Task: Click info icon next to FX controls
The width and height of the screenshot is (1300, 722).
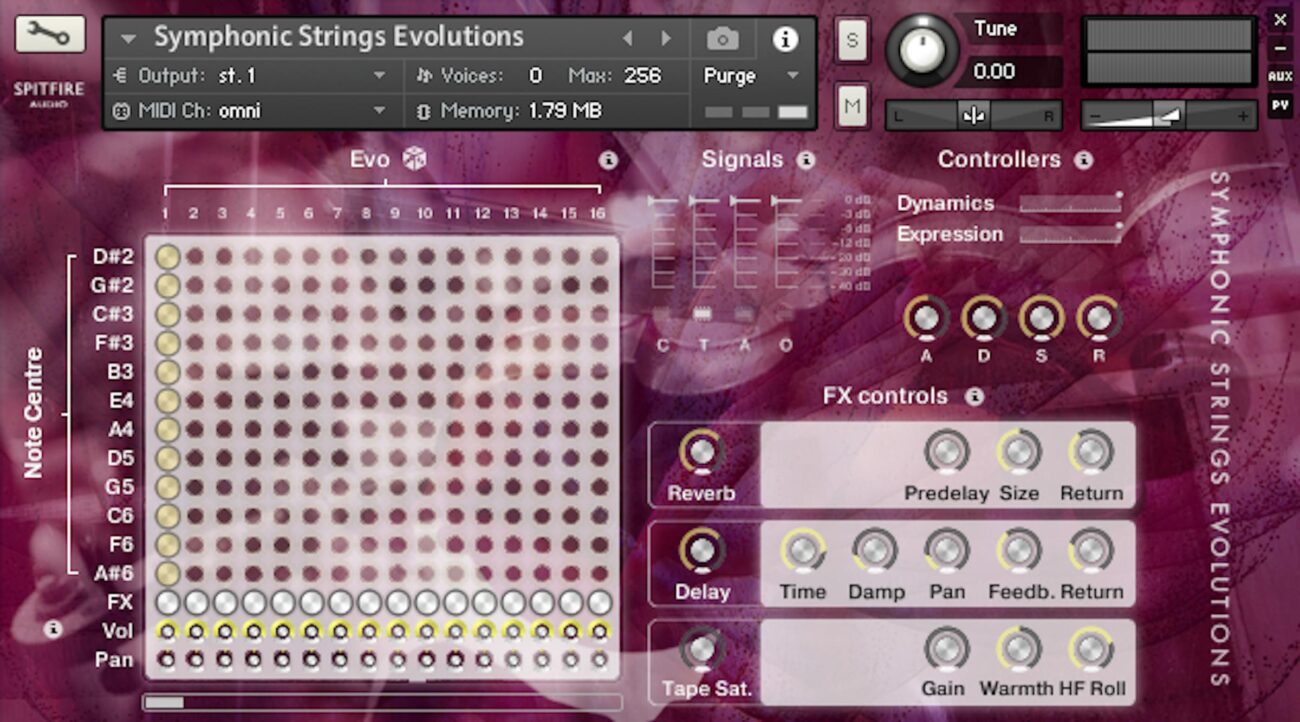Action: pos(974,397)
